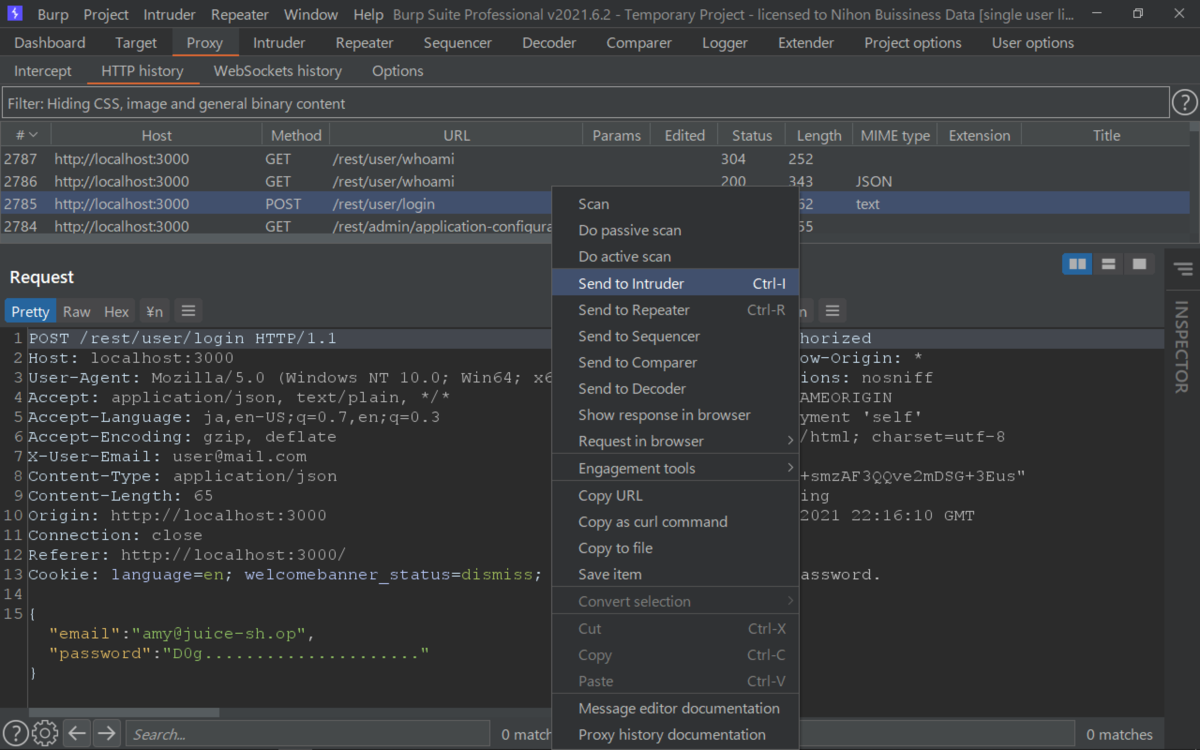Click the request Search input field
The width and height of the screenshot is (1200, 750).
click(x=308, y=734)
